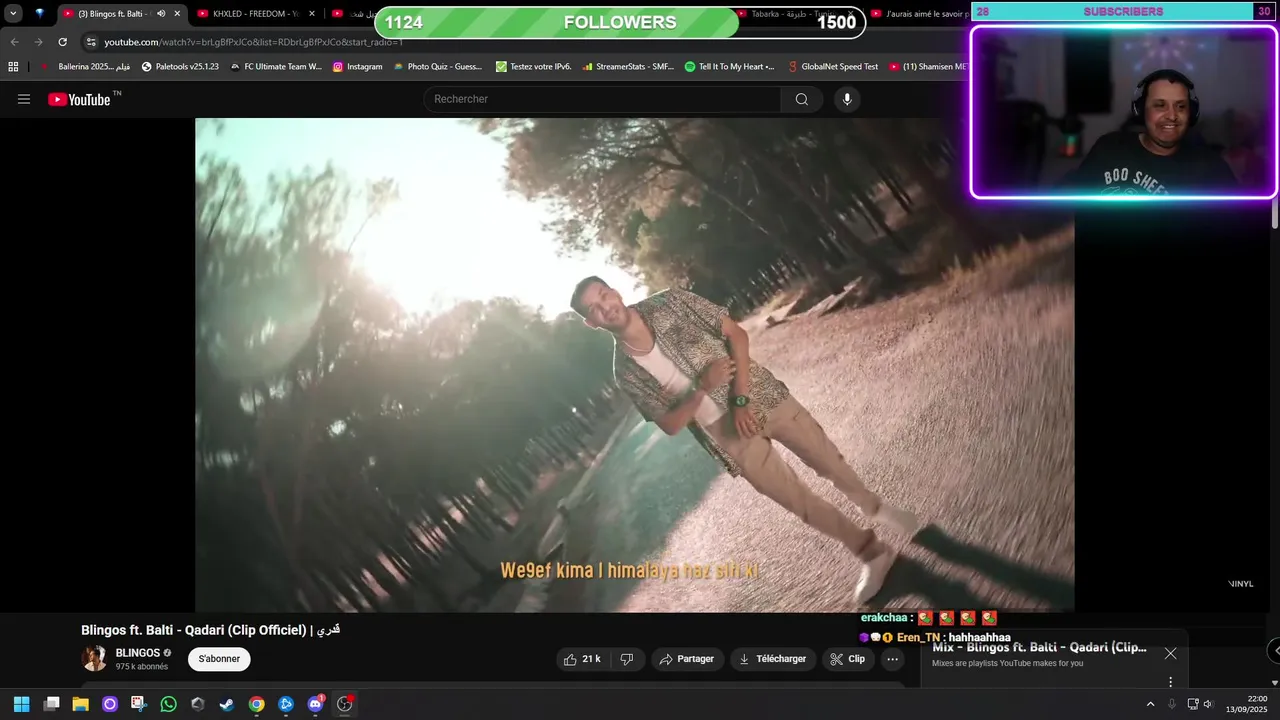1280x720 pixels.
Task: Start voice search with microphone icon
Action: coord(847,99)
